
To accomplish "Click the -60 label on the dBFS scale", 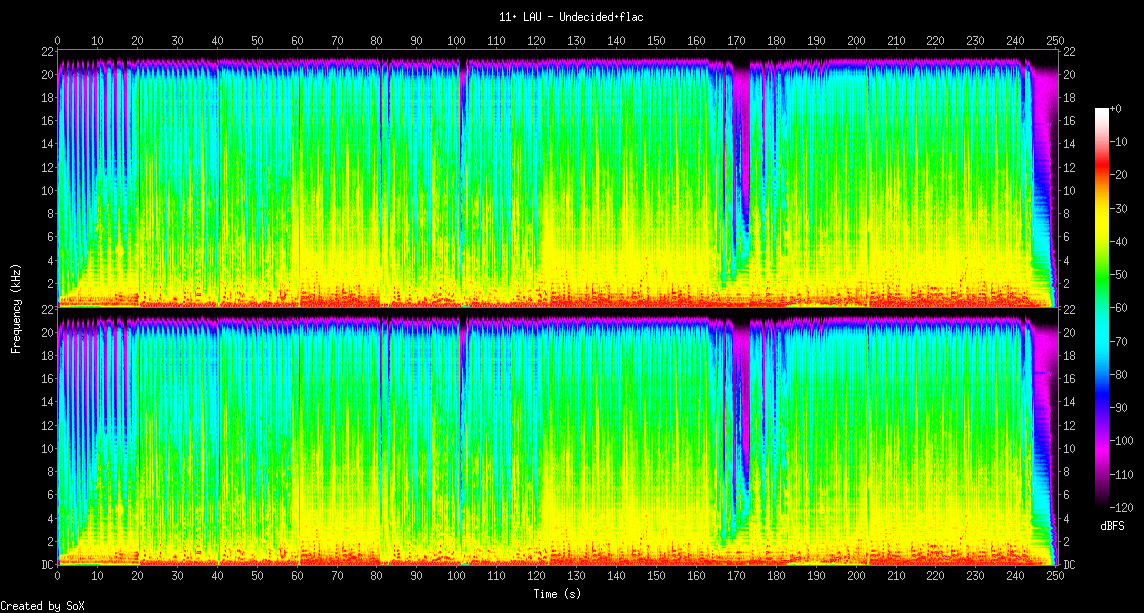I will point(1120,309).
